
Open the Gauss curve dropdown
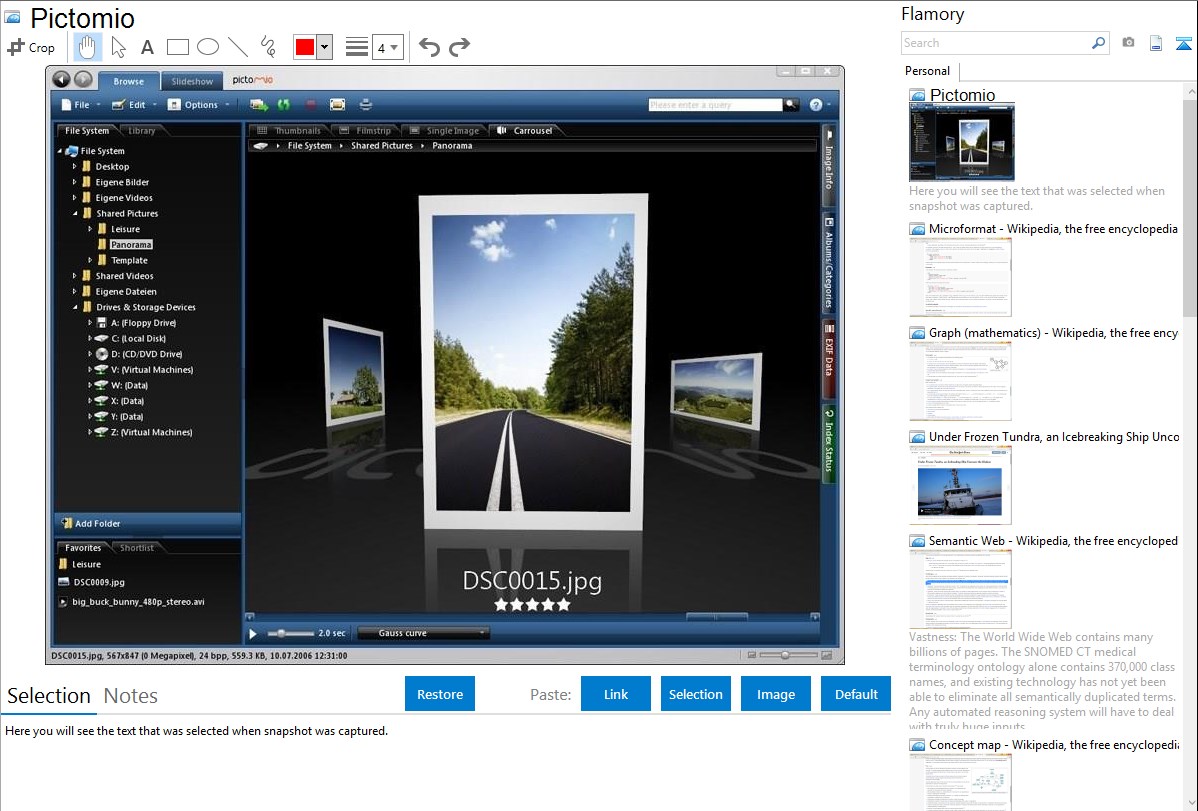click(x=423, y=633)
